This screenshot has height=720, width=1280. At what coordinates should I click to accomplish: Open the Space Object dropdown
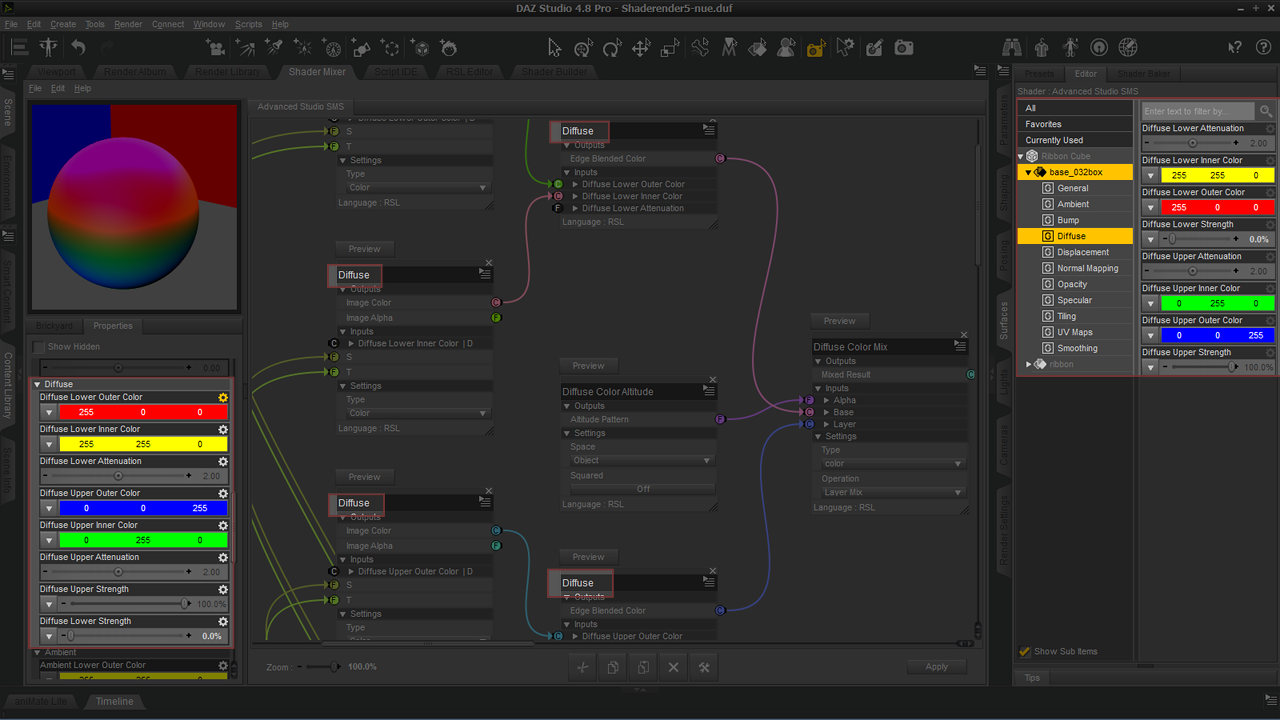tap(642, 460)
